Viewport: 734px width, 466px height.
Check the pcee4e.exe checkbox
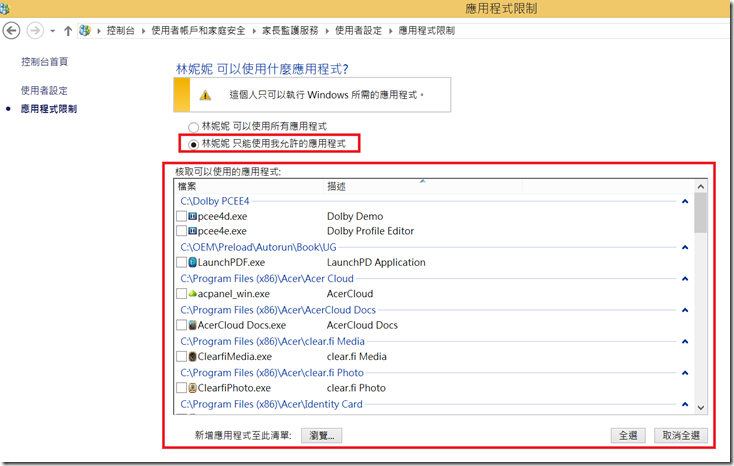point(181,231)
